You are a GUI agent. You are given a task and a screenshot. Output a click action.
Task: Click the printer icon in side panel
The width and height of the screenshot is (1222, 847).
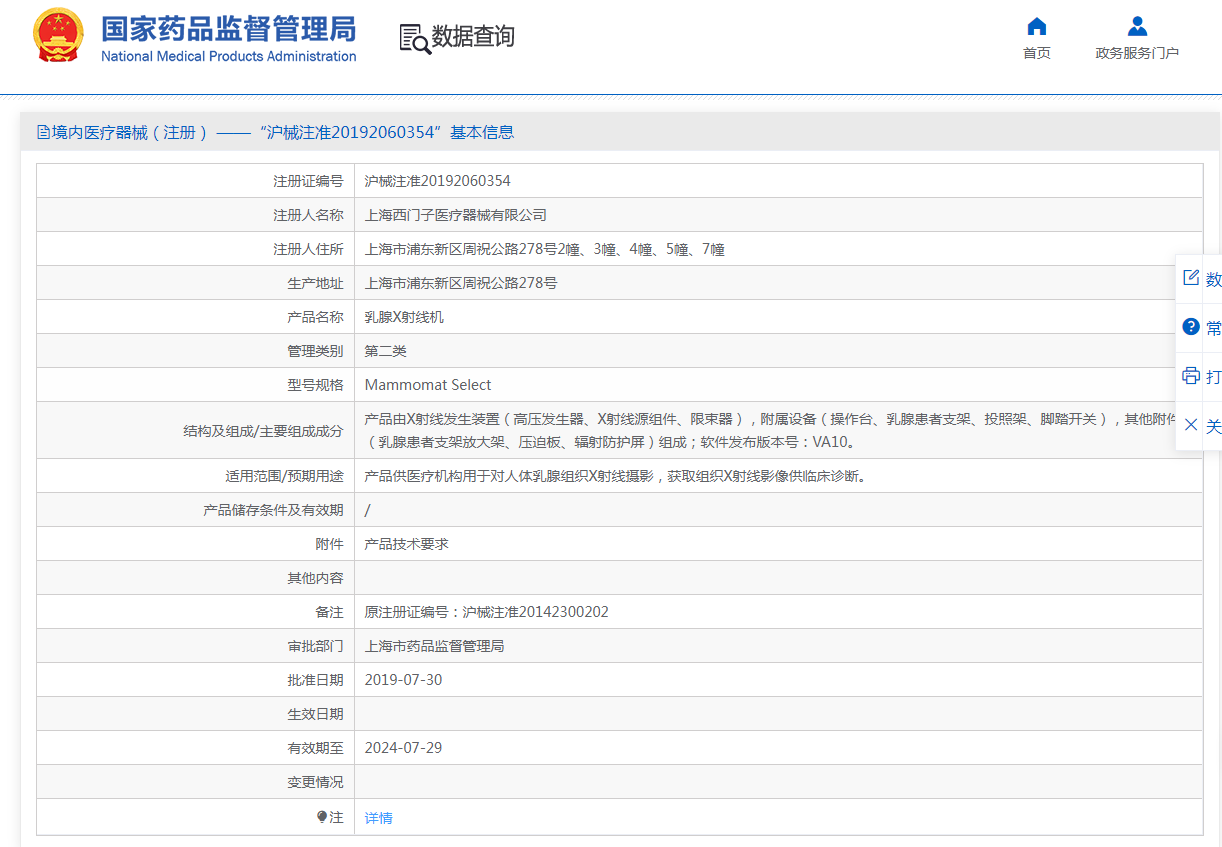pyautogui.click(x=1191, y=376)
